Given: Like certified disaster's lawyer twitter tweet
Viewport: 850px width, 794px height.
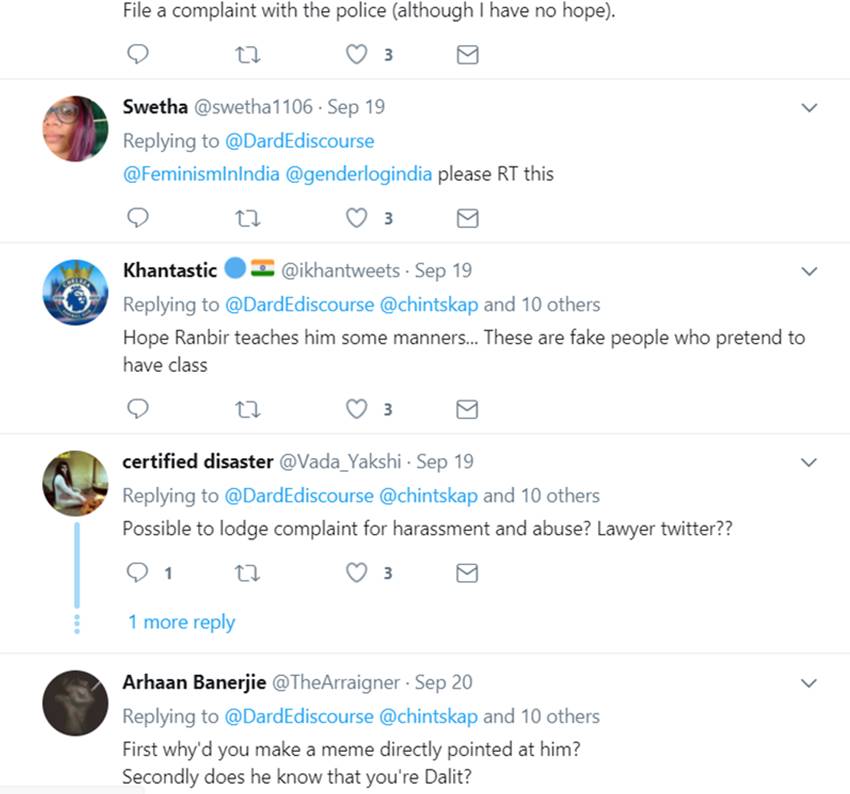Looking at the screenshot, I should 356,572.
